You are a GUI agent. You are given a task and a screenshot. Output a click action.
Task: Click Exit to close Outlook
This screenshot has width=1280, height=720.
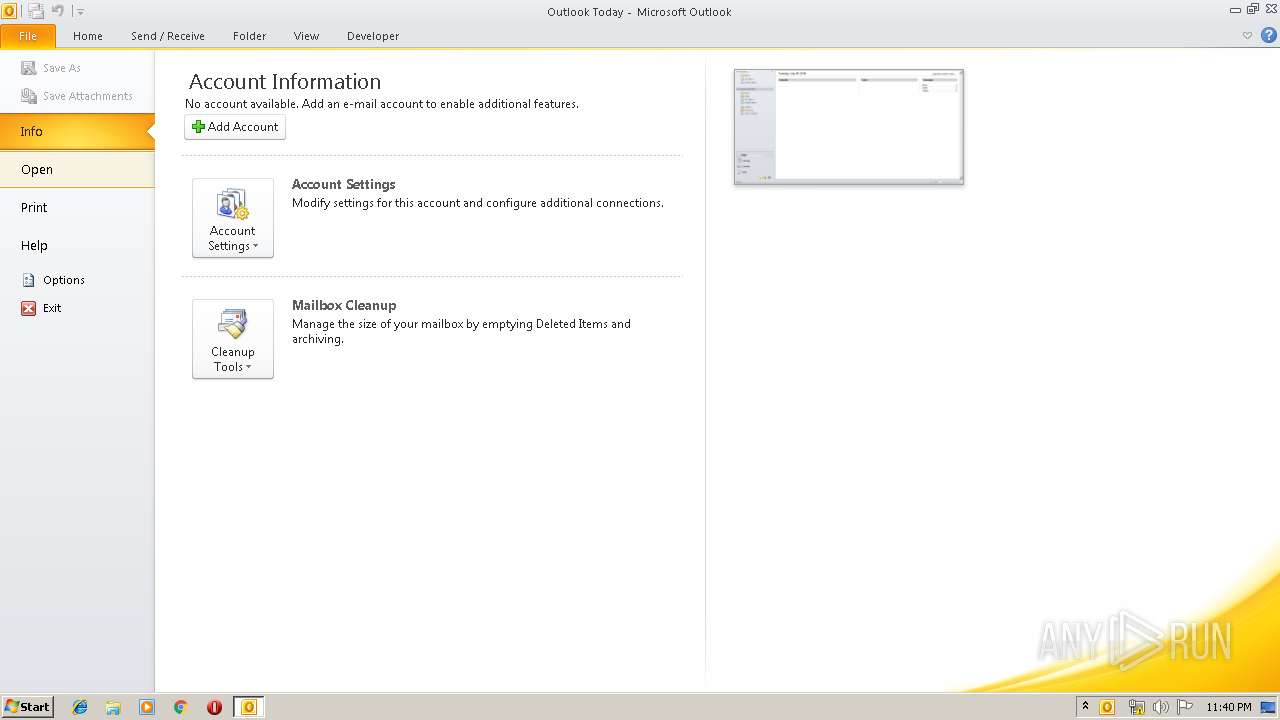point(42,308)
